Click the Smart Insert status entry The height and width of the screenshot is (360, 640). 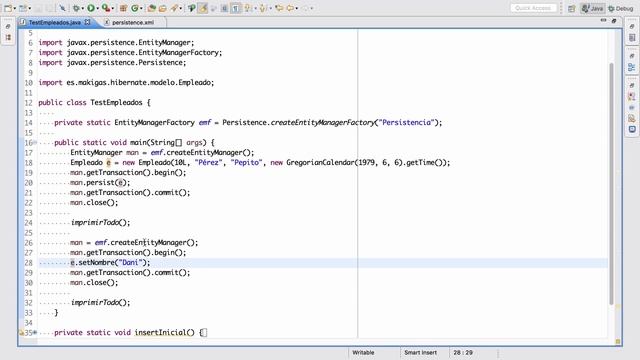420,353
